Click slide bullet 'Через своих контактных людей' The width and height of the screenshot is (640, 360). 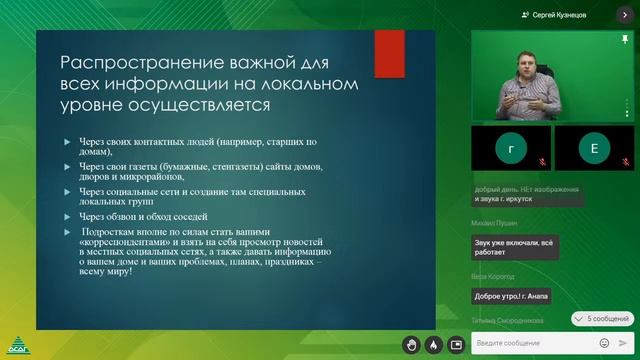coord(198,146)
